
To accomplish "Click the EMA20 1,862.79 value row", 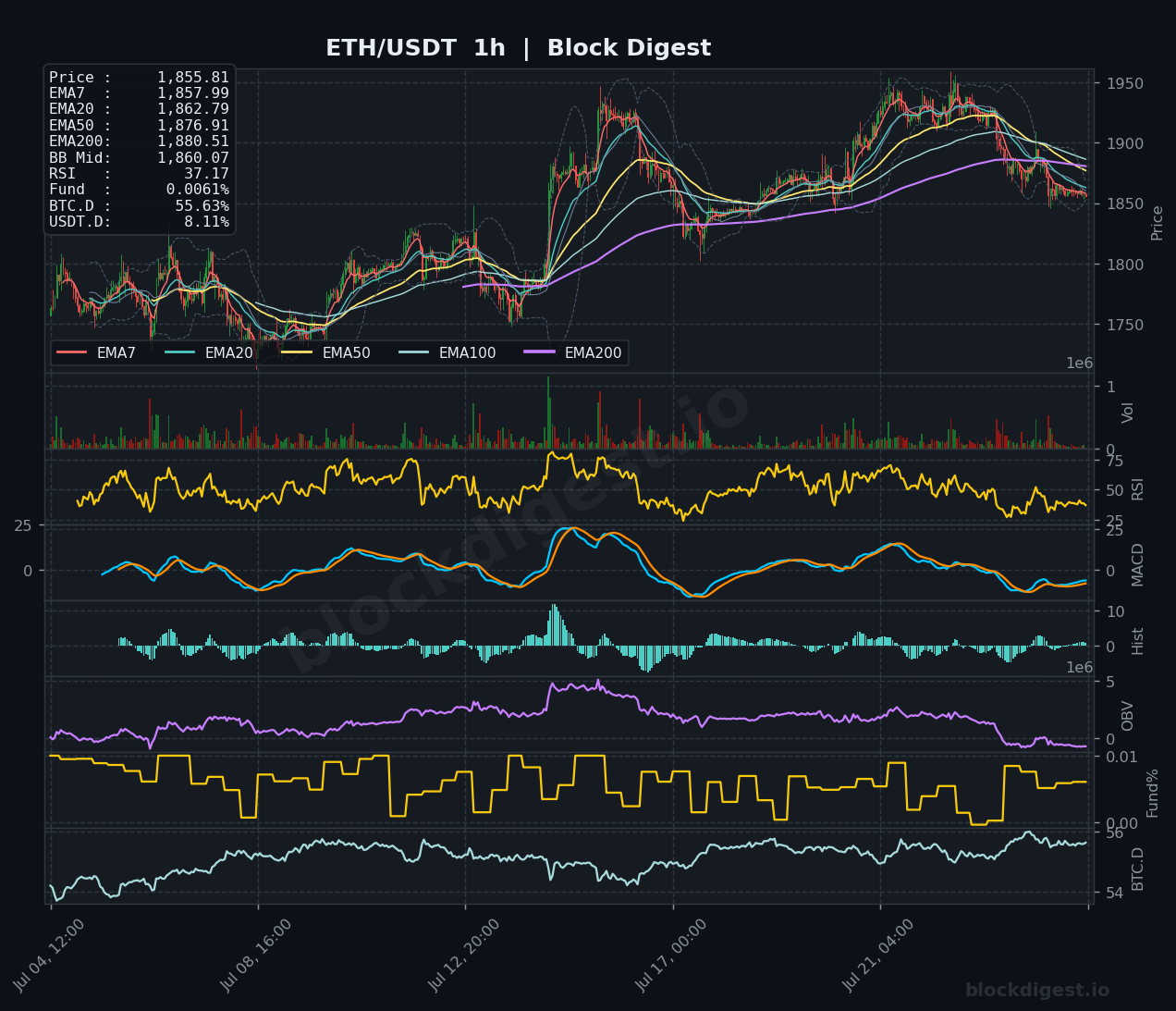I will [139, 109].
